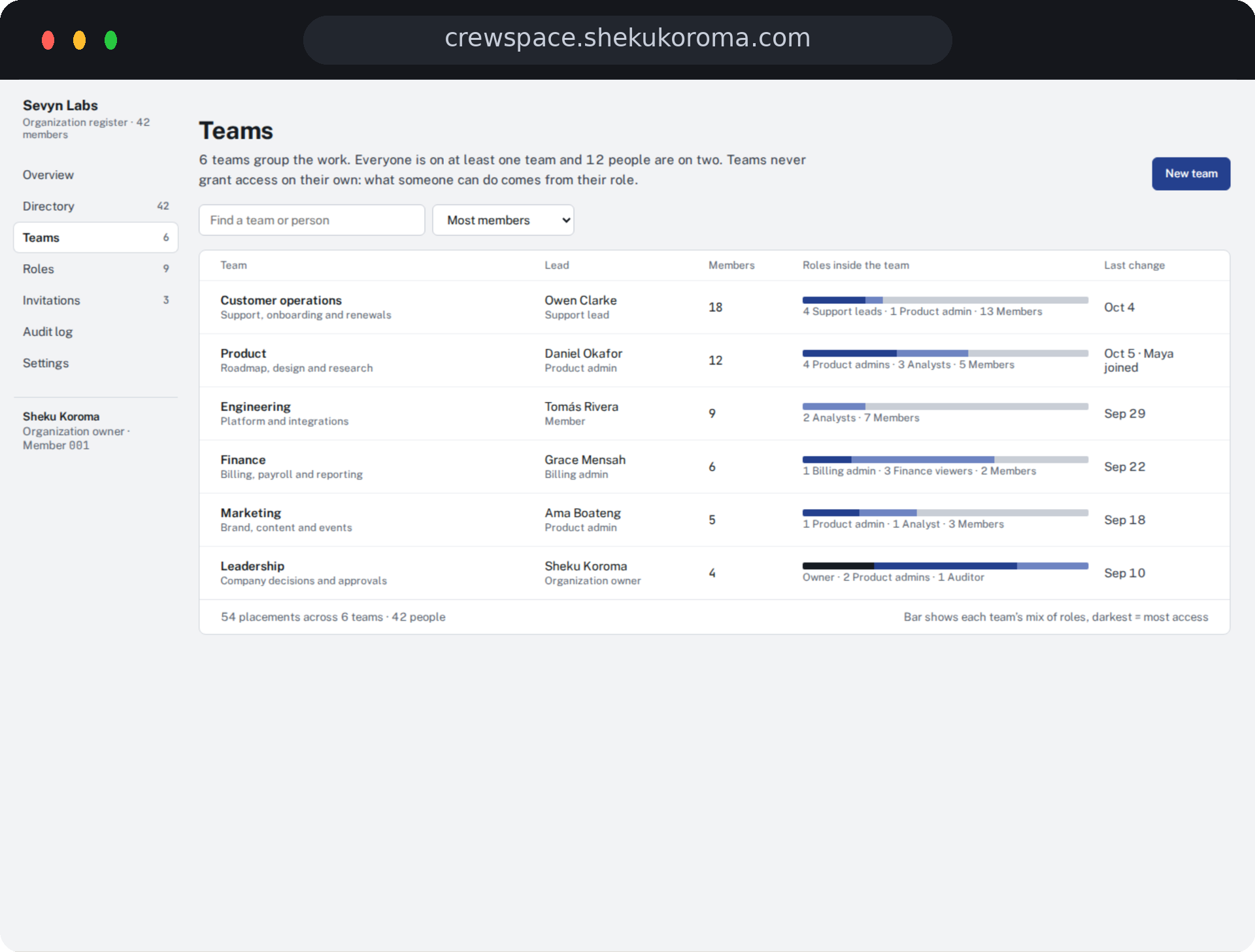The width and height of the screenshot is (1255, 952).
Task: Open the Product team row
Action: [714, 361]
